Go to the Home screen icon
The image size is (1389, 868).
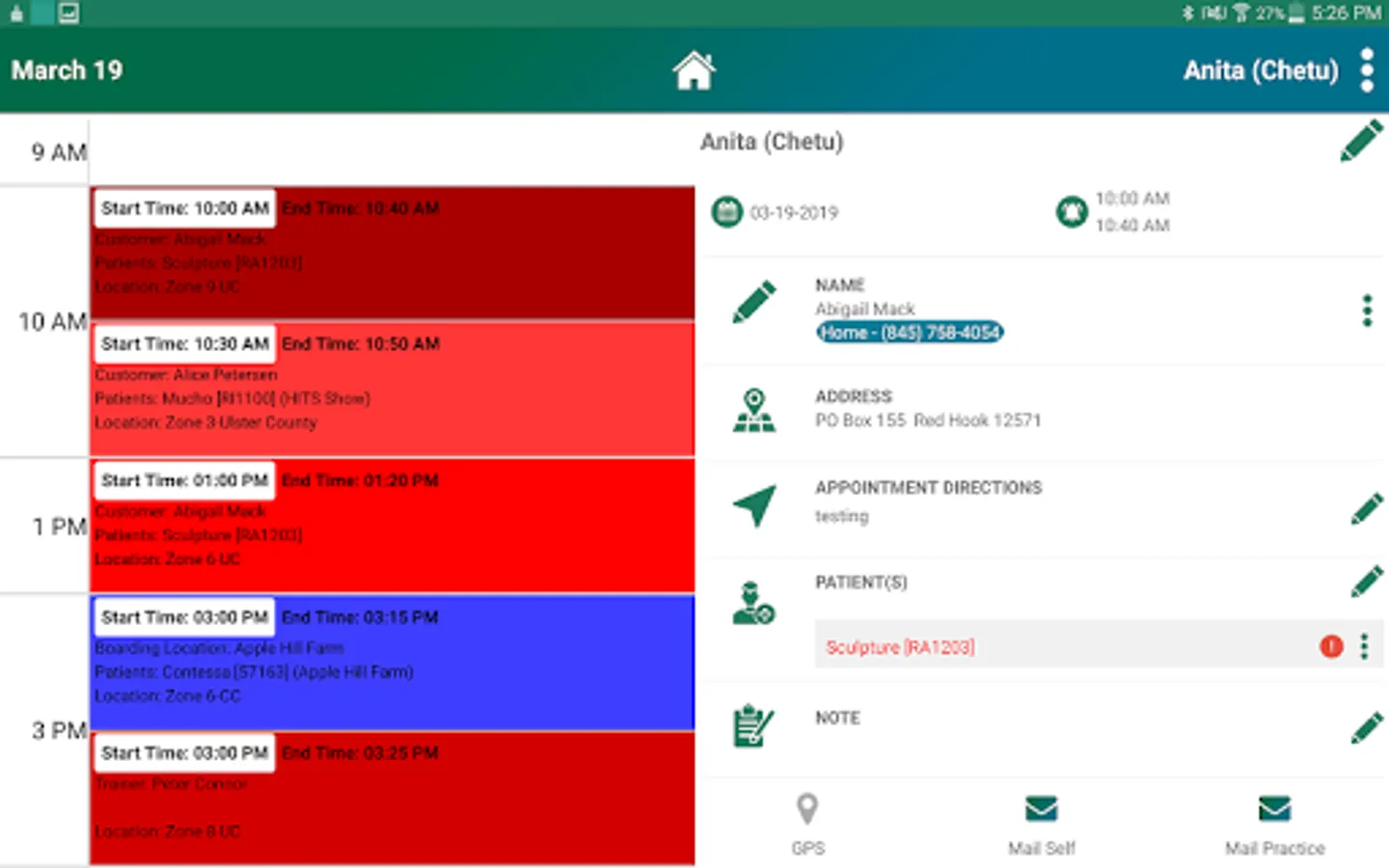click(694, 70)
